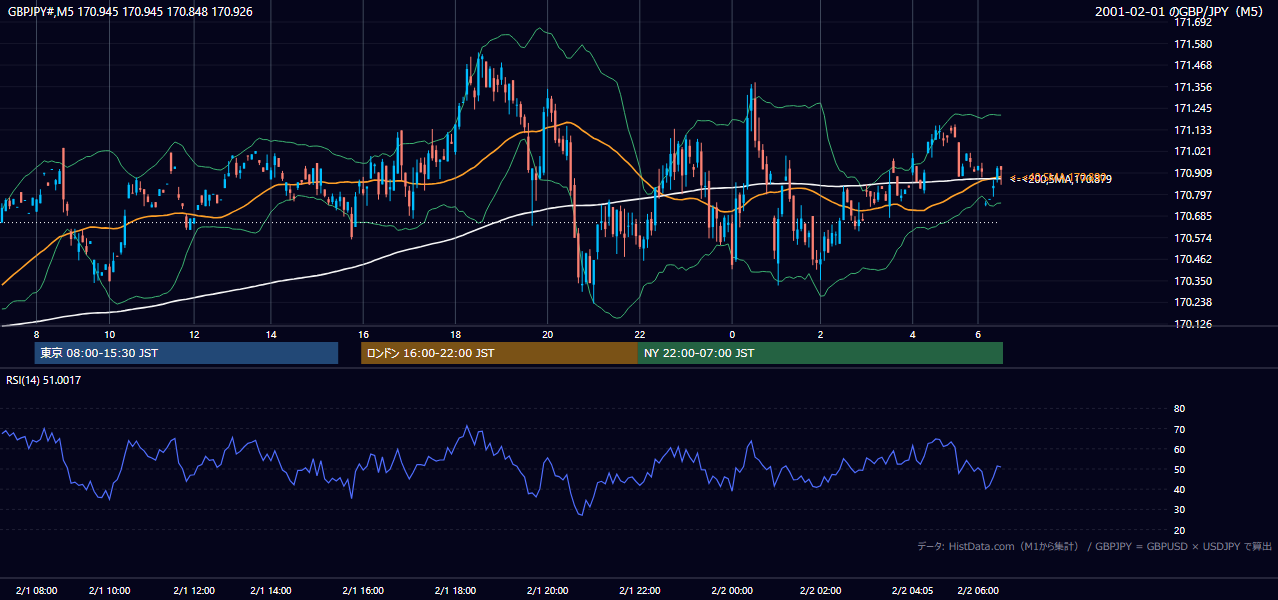
Task: Click bottom time label 2/2 00:00
Action: [732, 590]
